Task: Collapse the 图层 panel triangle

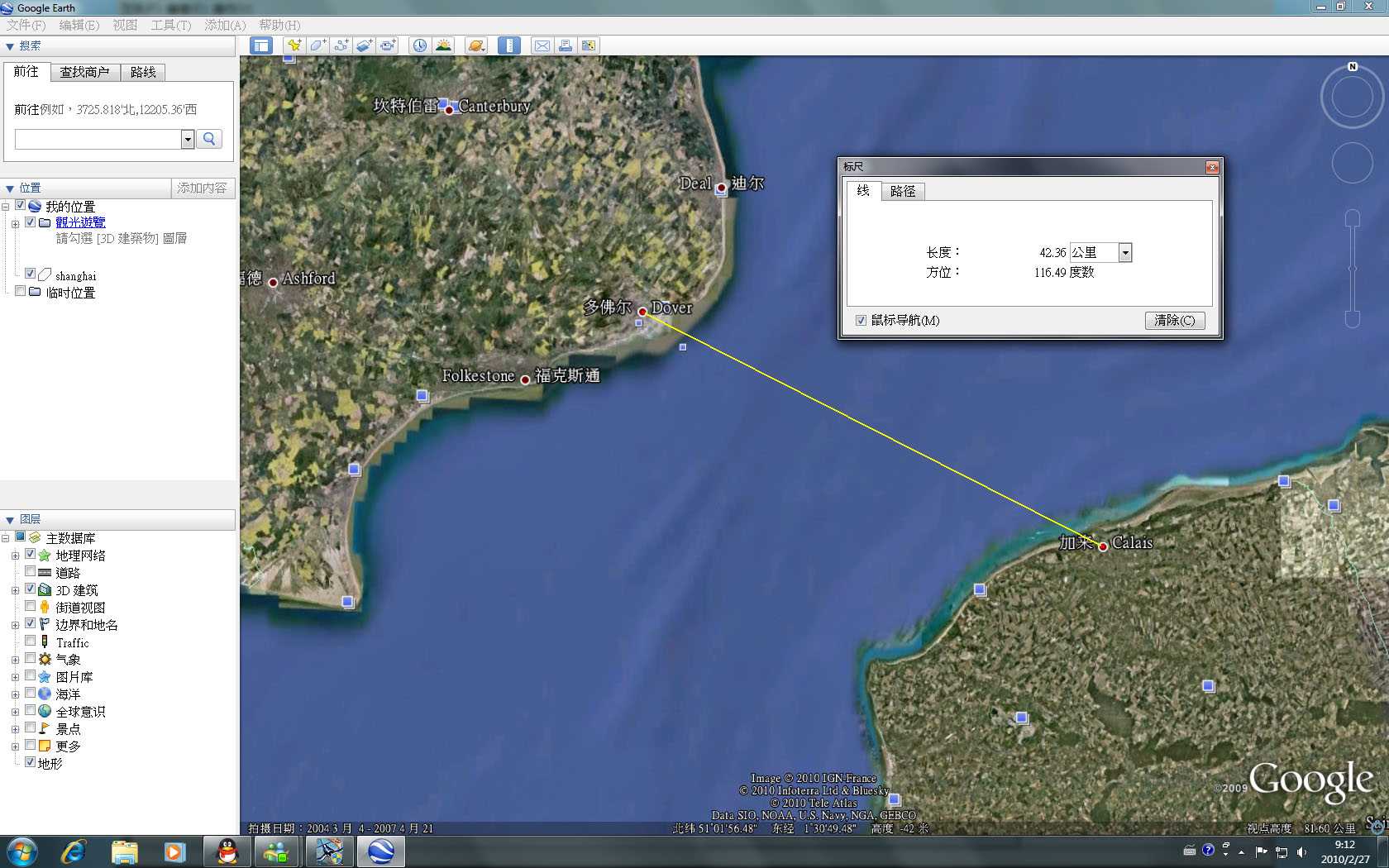Action: pyautogui.click(x=10, y=520)
